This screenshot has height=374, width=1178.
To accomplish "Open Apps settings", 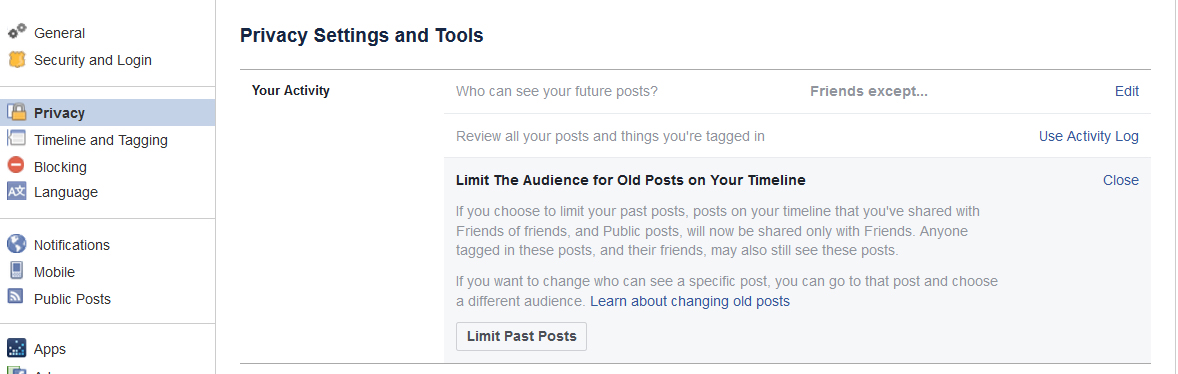I will tap(50, 349).
